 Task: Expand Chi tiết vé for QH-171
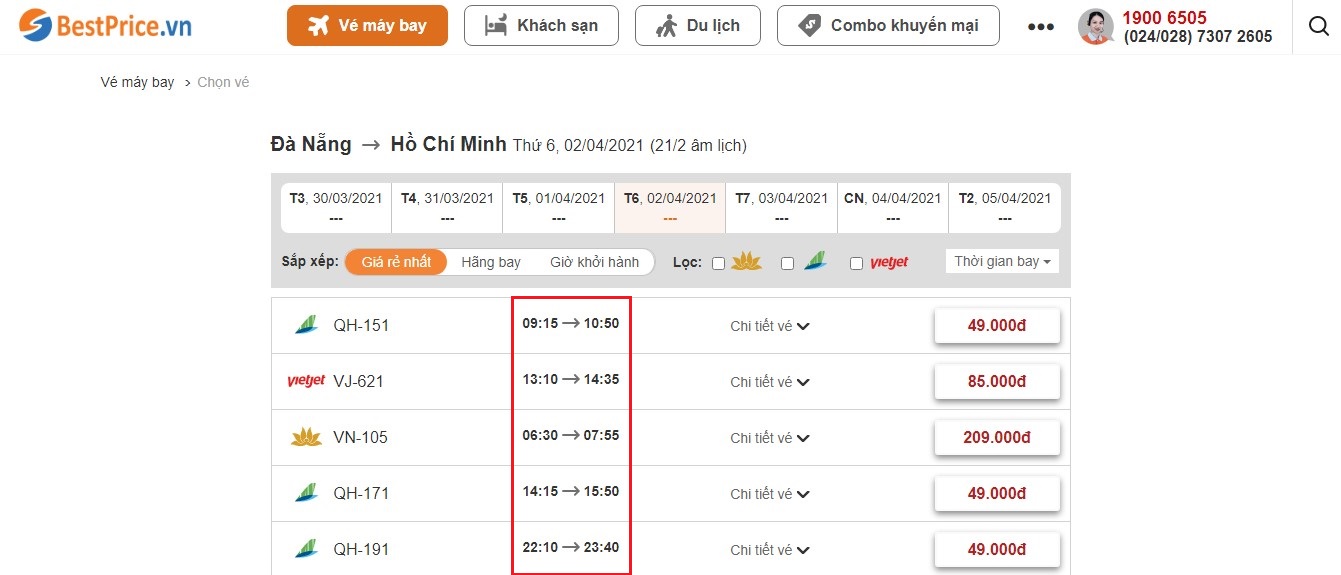coord(770,494)
